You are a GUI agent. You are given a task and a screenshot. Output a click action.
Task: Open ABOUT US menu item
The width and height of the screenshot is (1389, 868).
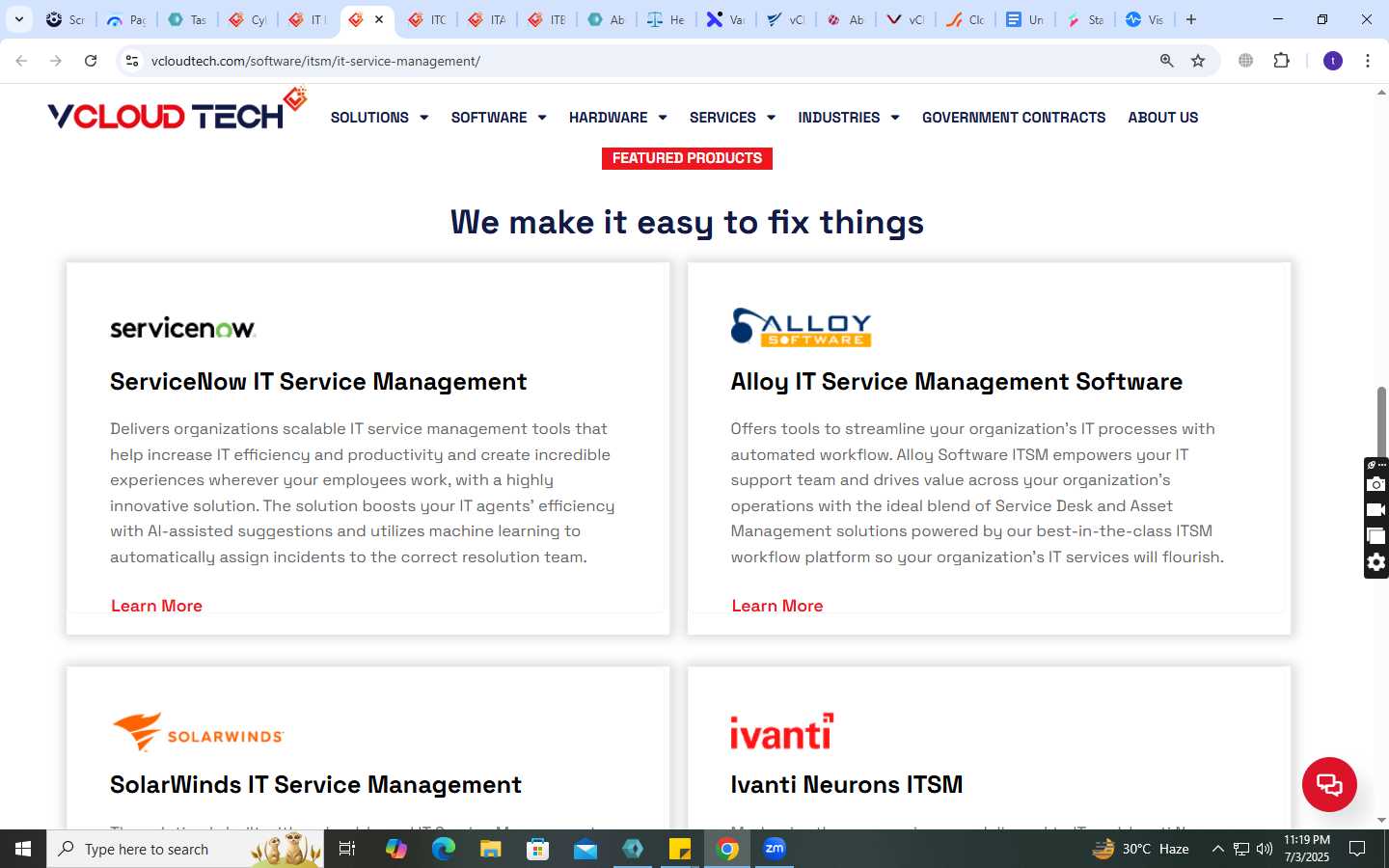point(1163,118)
